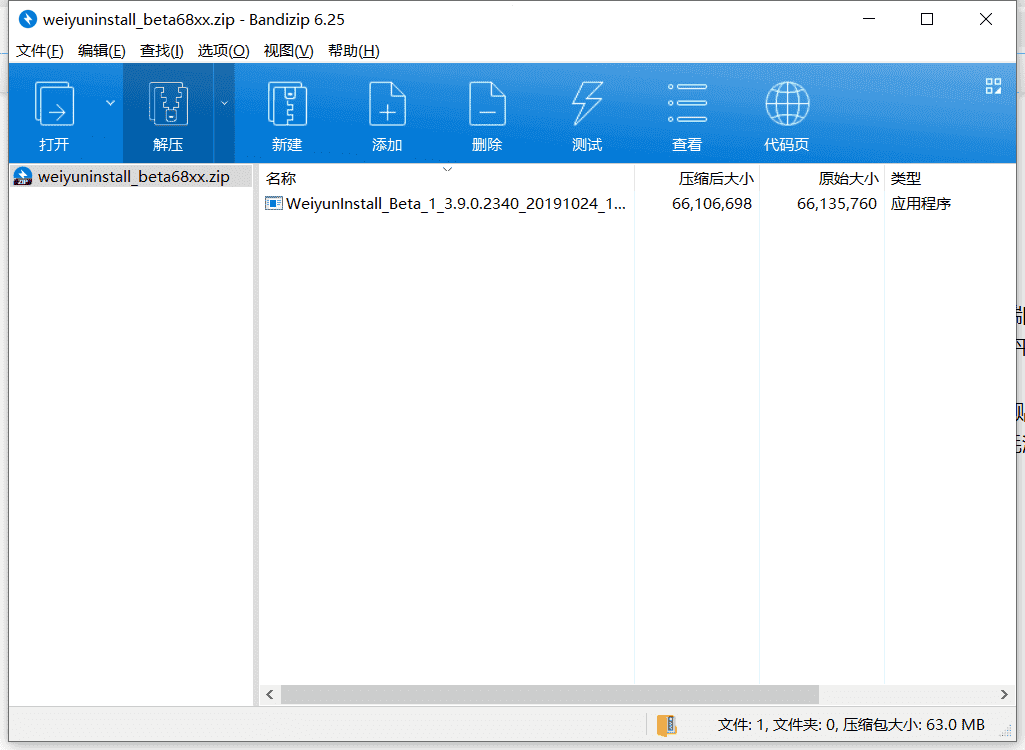
Task: Click the 测试 (Test archive) lightning icon
Action: tap(587, 103)
